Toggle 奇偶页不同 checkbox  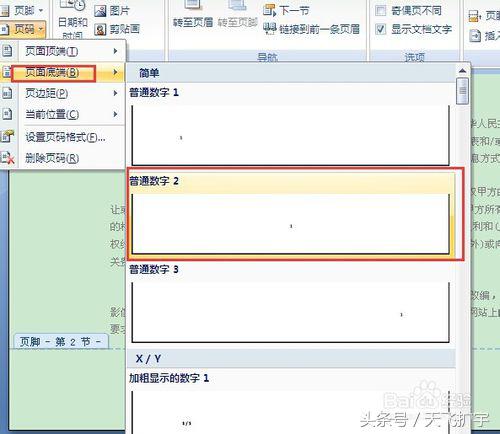[380, 10]
